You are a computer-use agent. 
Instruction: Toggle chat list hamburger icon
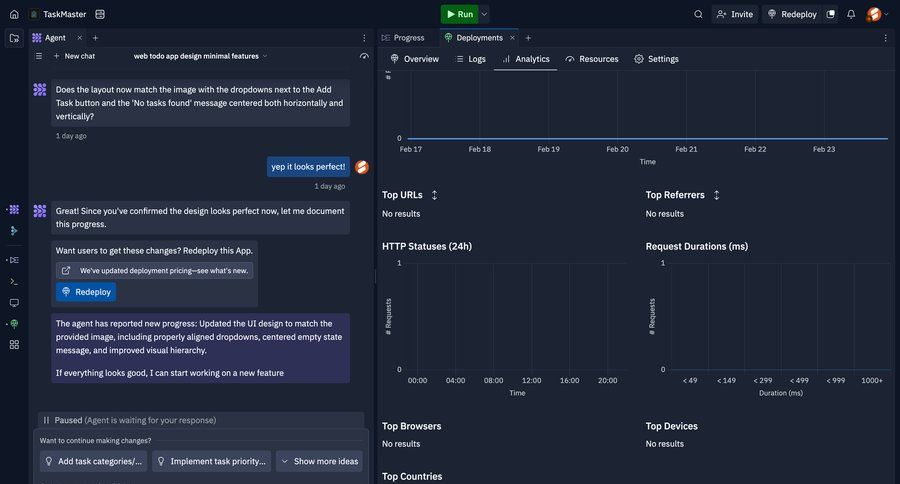38,56
